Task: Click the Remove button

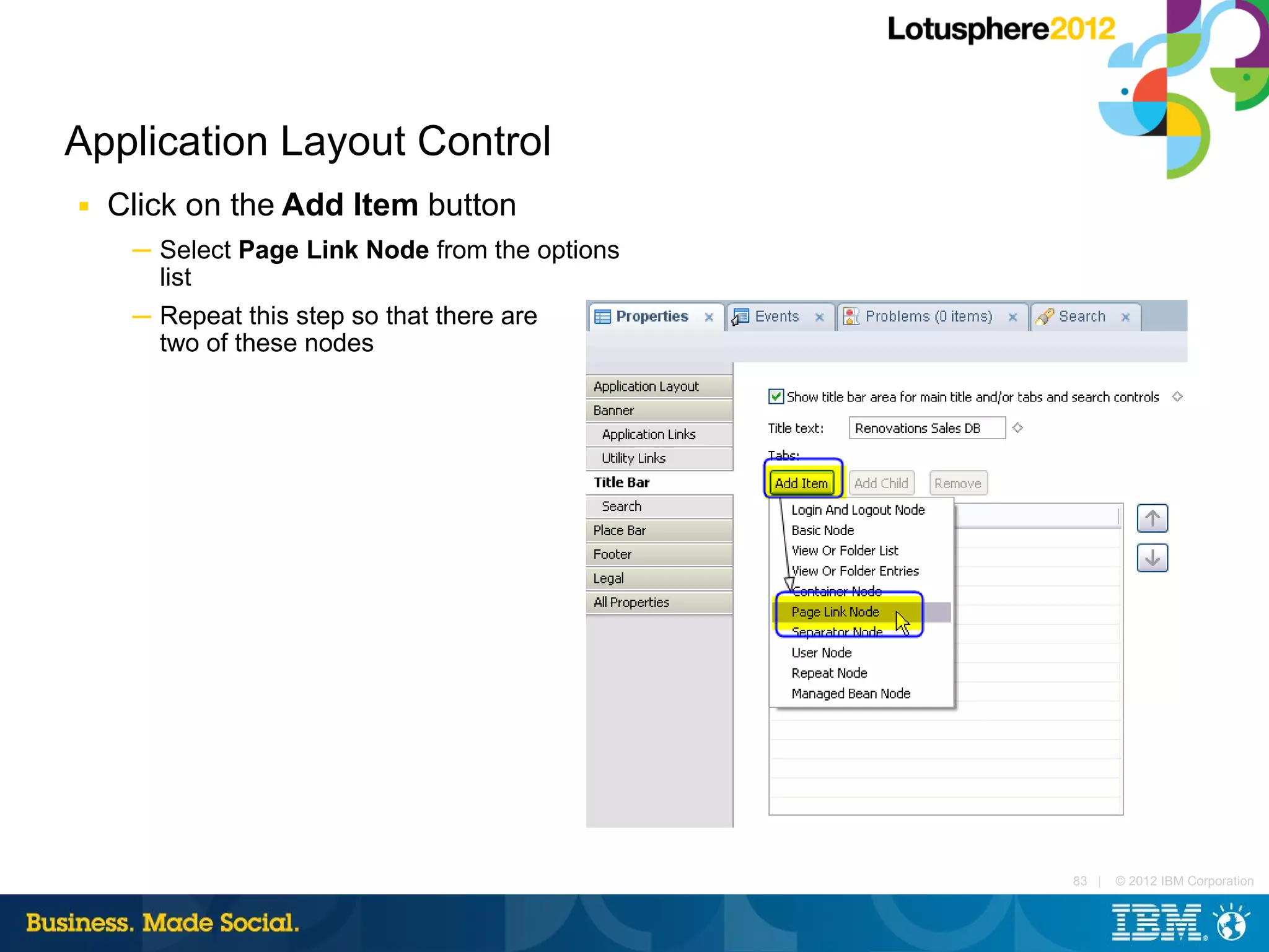Action: tap(958, 483)
